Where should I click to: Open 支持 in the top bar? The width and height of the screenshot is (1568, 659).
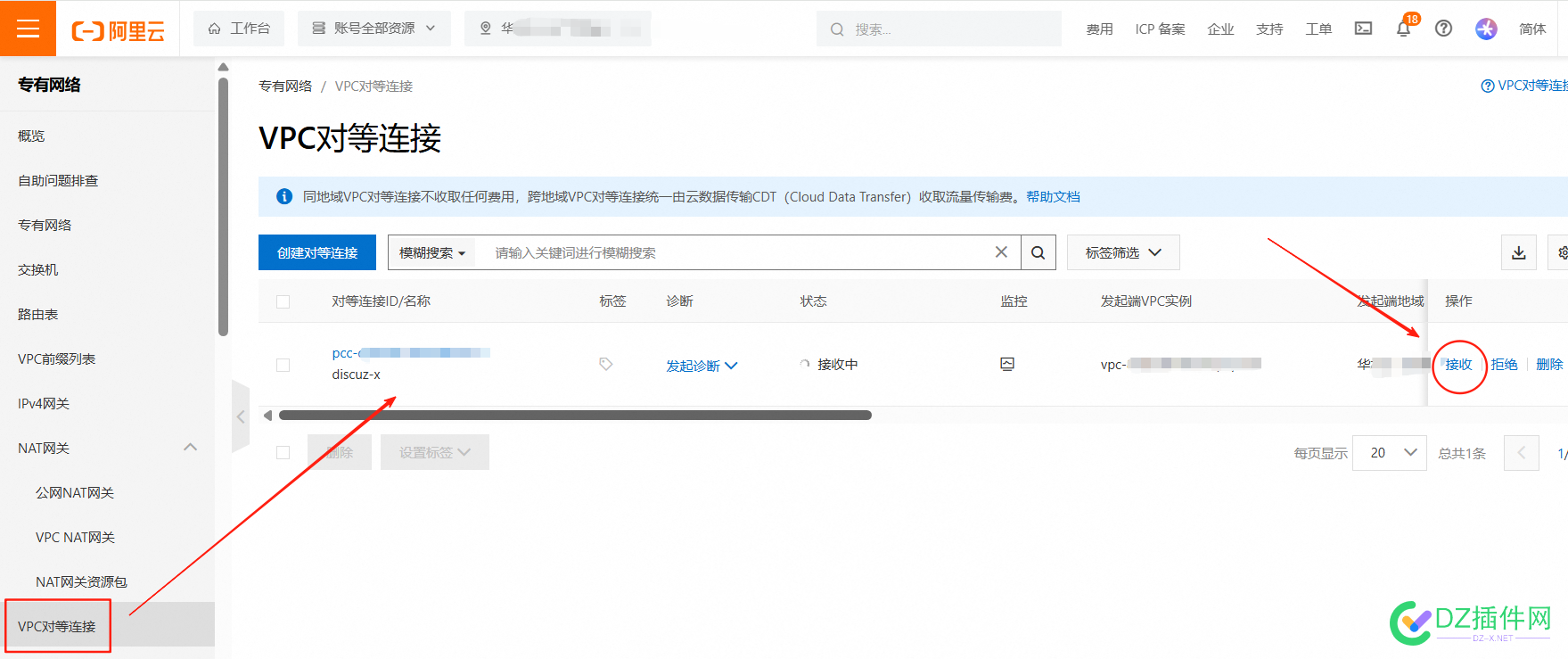pos(1269,29)
